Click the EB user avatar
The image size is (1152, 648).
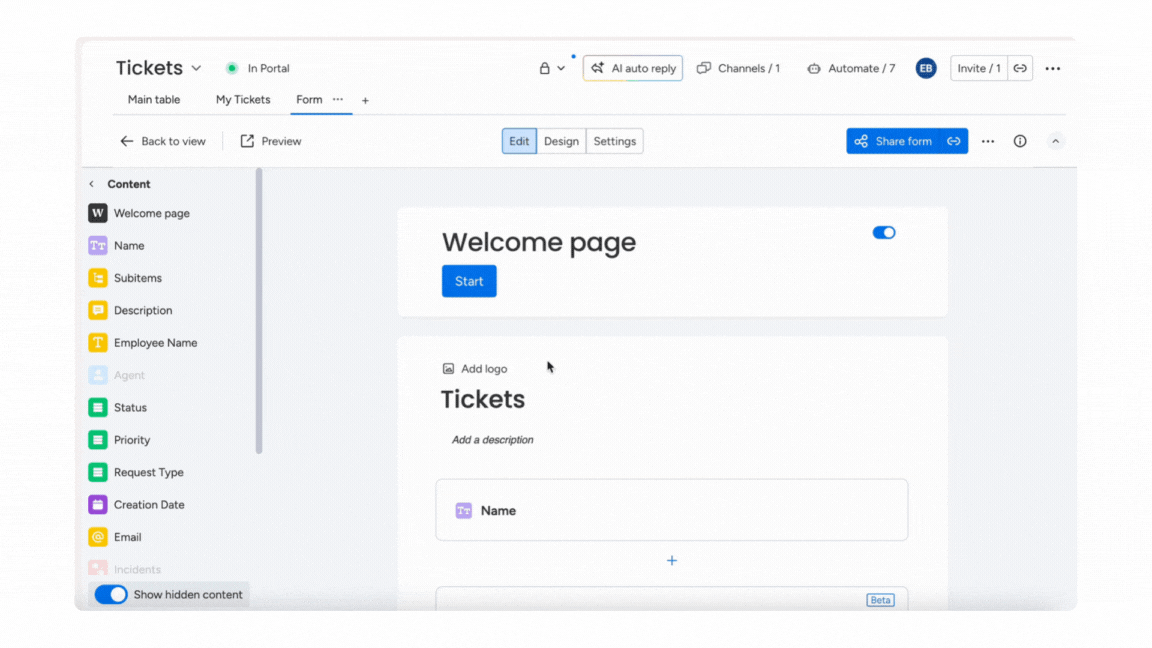[926, 68]
